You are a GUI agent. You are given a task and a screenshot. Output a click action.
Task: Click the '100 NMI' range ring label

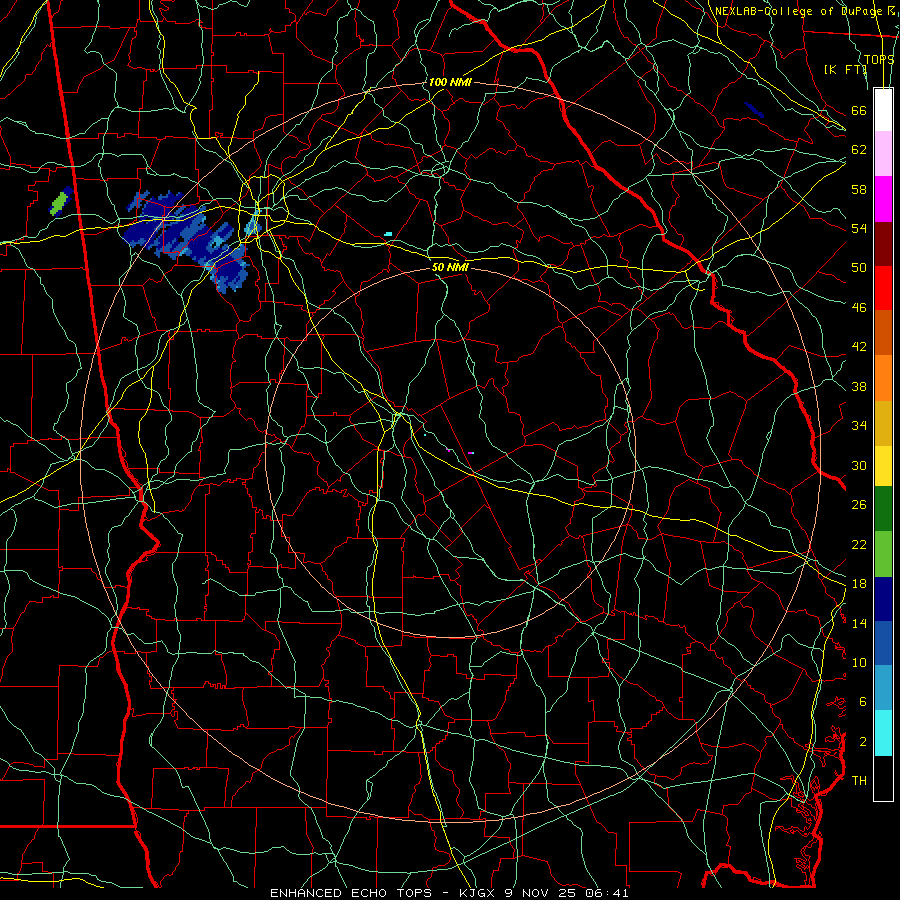point(450,82)
